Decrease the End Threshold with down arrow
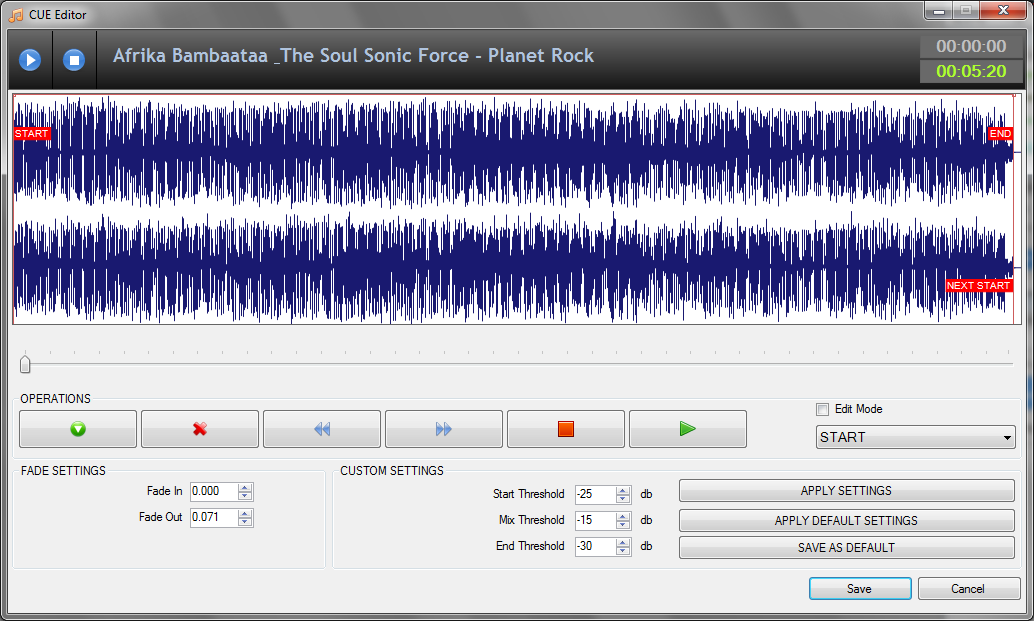 pos(623,550)
